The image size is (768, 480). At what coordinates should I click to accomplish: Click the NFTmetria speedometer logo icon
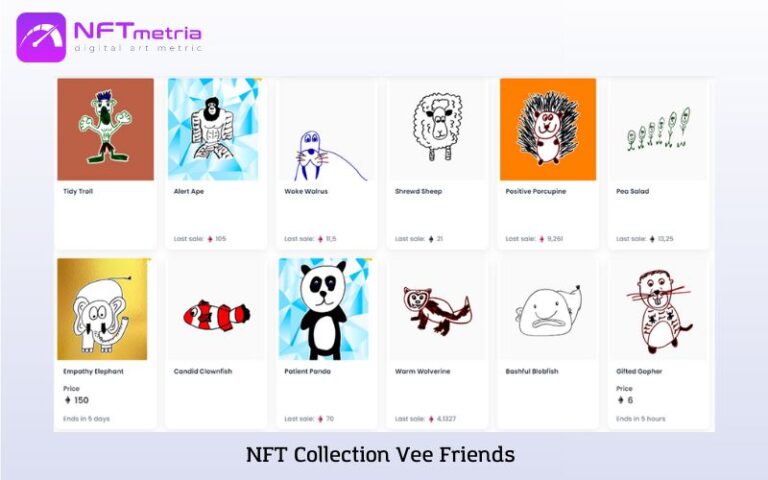(41, 37)
